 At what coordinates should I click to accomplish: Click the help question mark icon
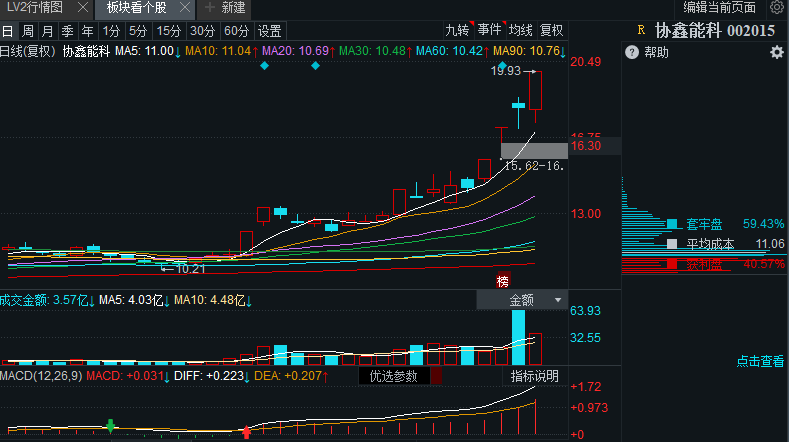[x=632, y=52]
